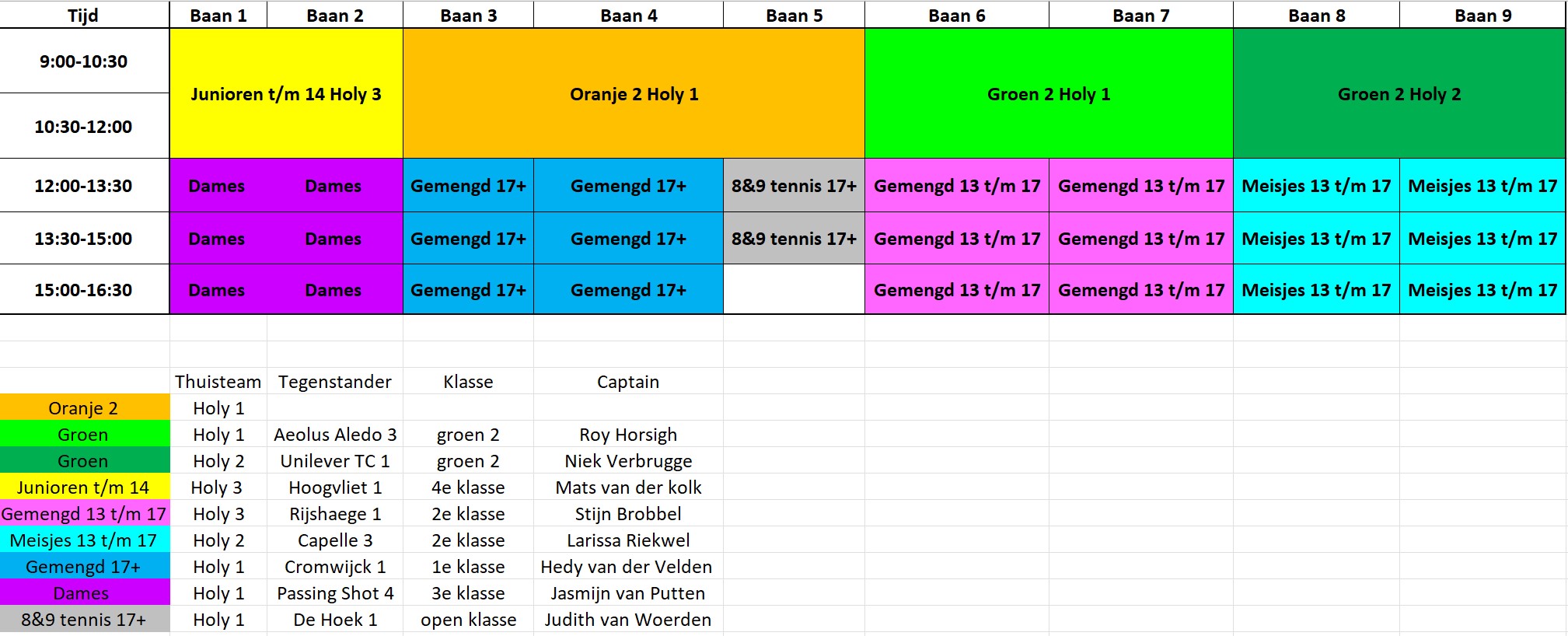1568x636 pixels.
Task: Click the Oranje 2 Holy 1 merged cell
Action: pos(634,94)
